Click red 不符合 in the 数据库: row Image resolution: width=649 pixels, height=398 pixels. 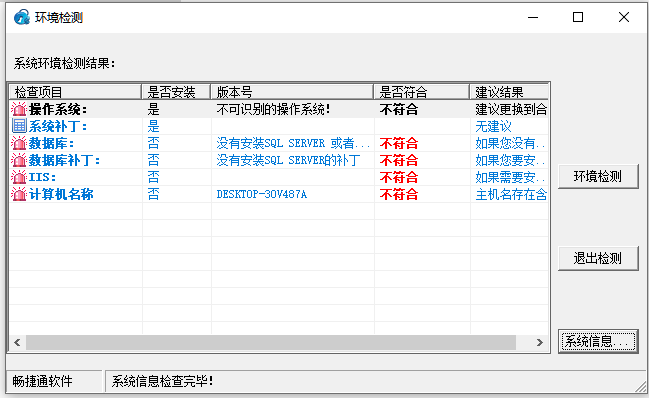pyautogui.click(x=399, y=143)
